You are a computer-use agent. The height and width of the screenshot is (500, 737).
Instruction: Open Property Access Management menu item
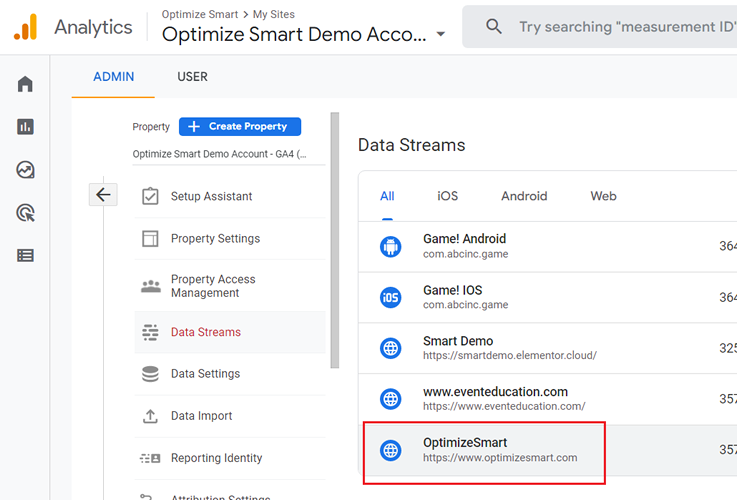[230, 286]
